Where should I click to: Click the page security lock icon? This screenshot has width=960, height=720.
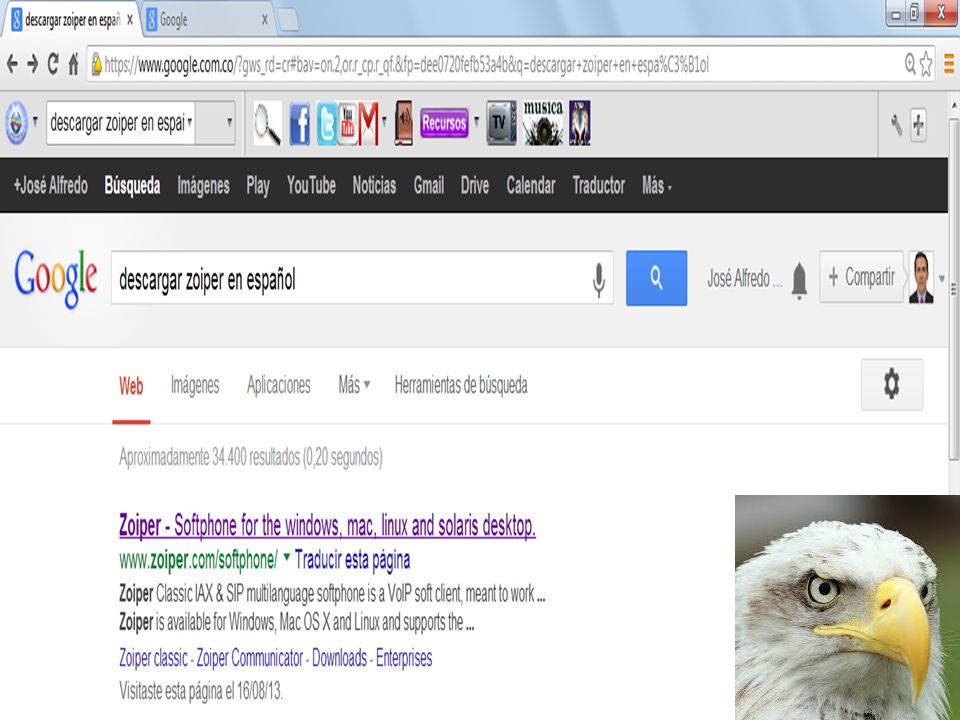coord(97,64)
